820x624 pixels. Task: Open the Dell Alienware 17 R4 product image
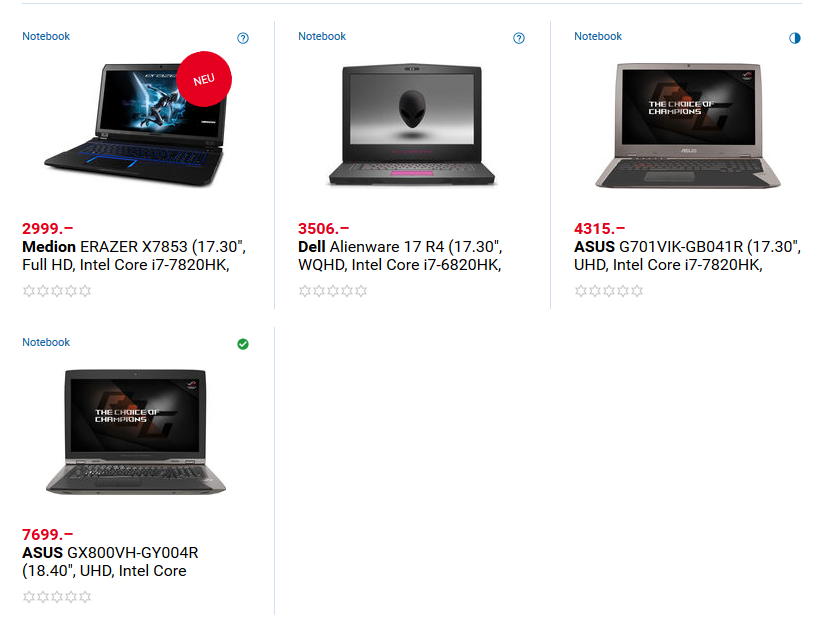pos(412,124)
